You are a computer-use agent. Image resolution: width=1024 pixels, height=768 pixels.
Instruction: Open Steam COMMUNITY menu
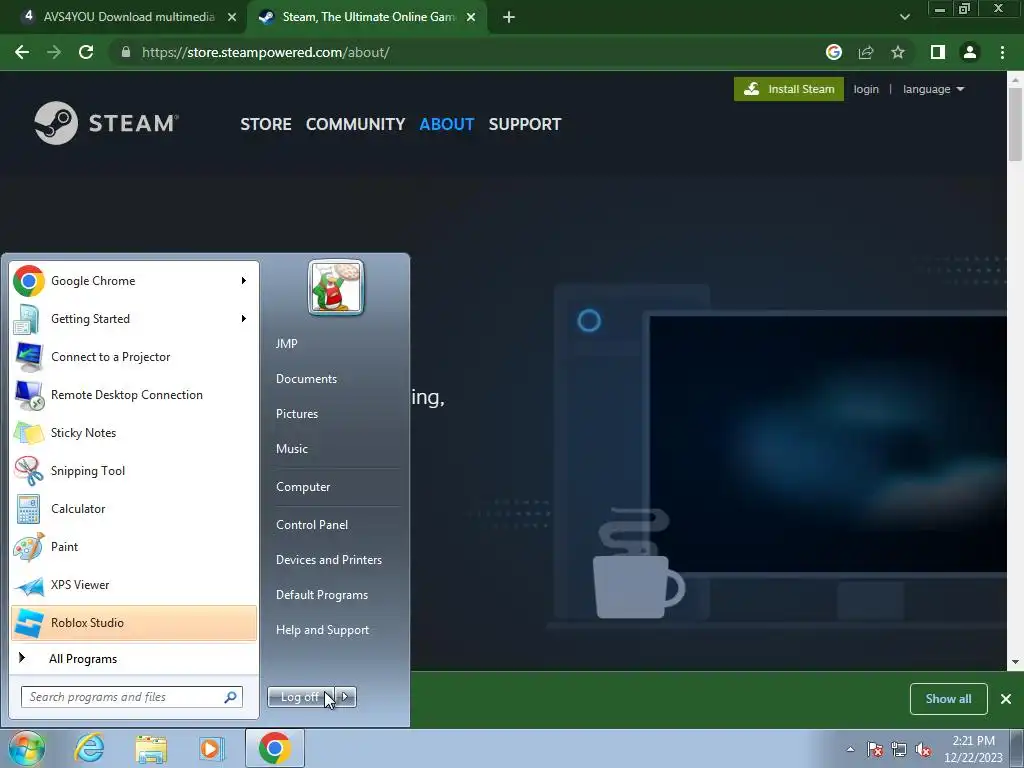[x=355, y=124]
